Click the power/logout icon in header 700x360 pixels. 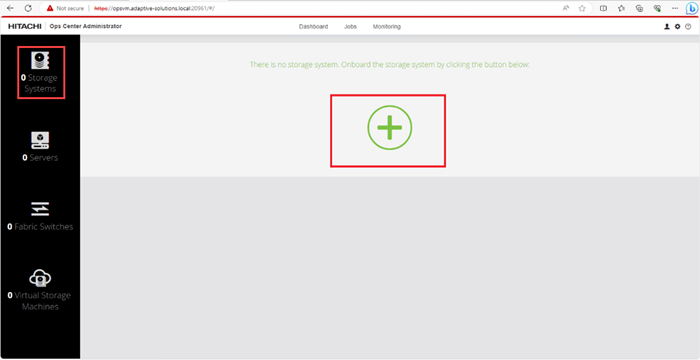tap(688, 27)
